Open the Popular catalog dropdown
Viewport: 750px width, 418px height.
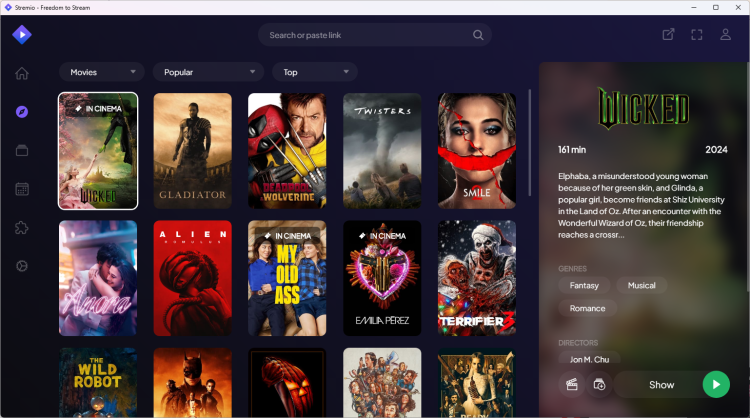tap(208, 72)
